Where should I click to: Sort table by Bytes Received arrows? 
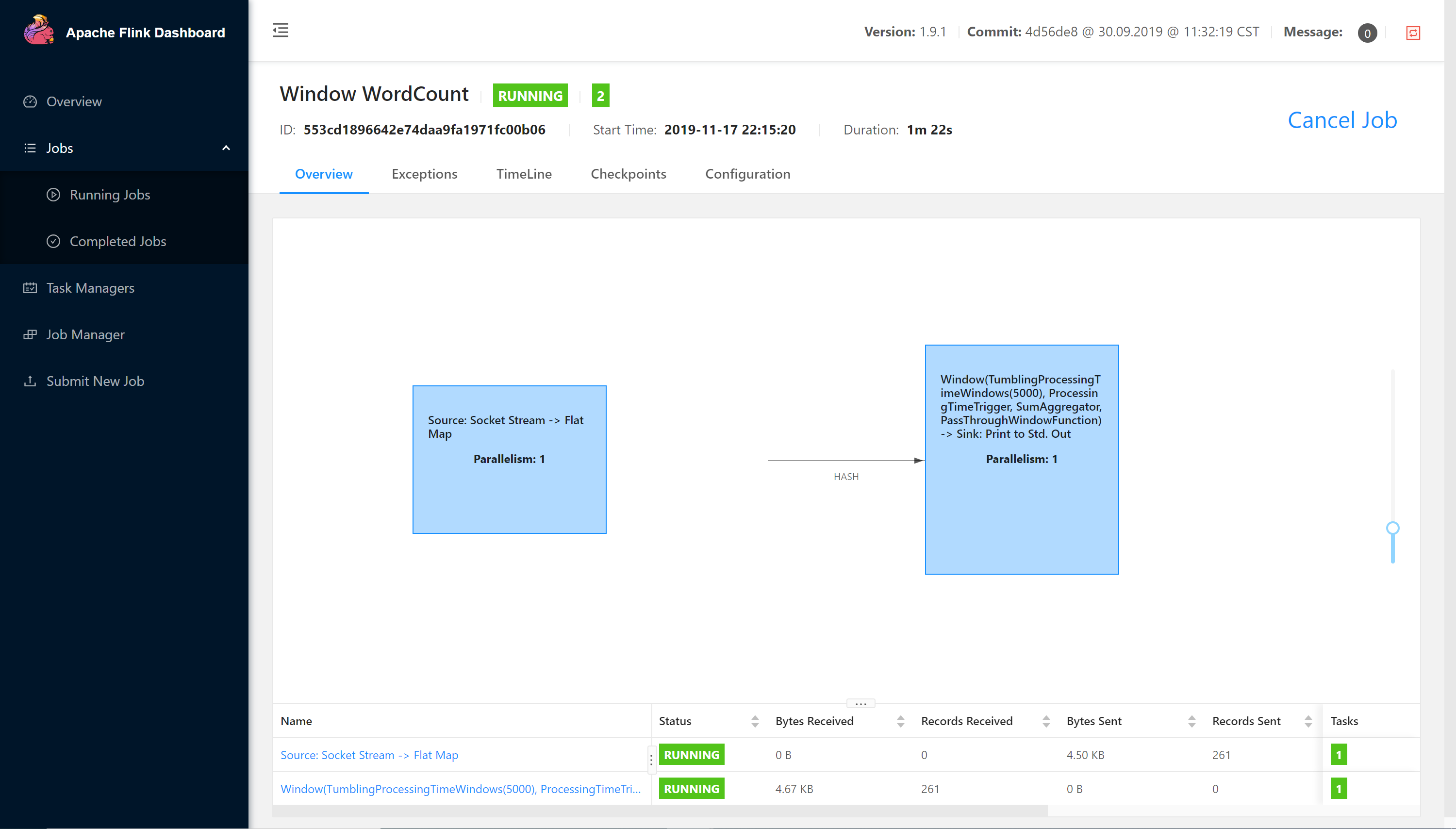pos(900,721)
